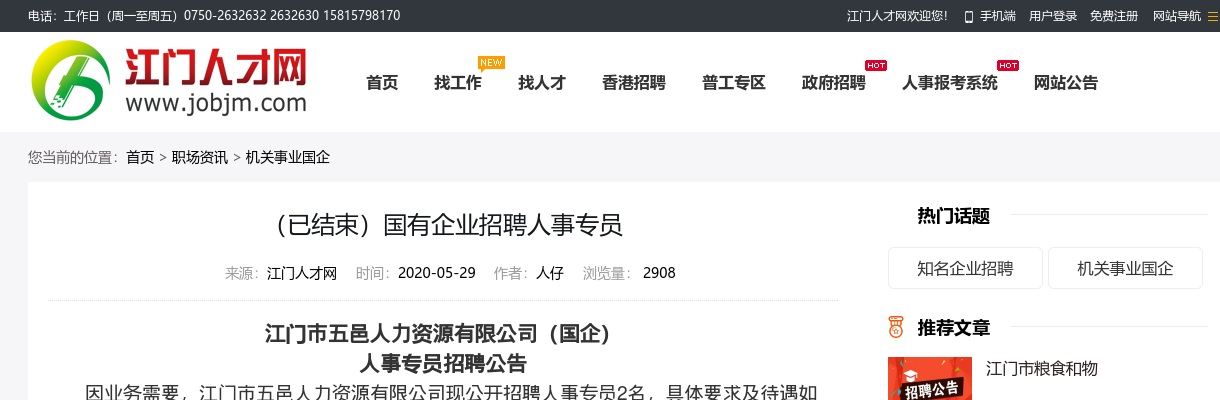
Task: Click the HOT badge above 政府招聘
Action: coord(876,65)
